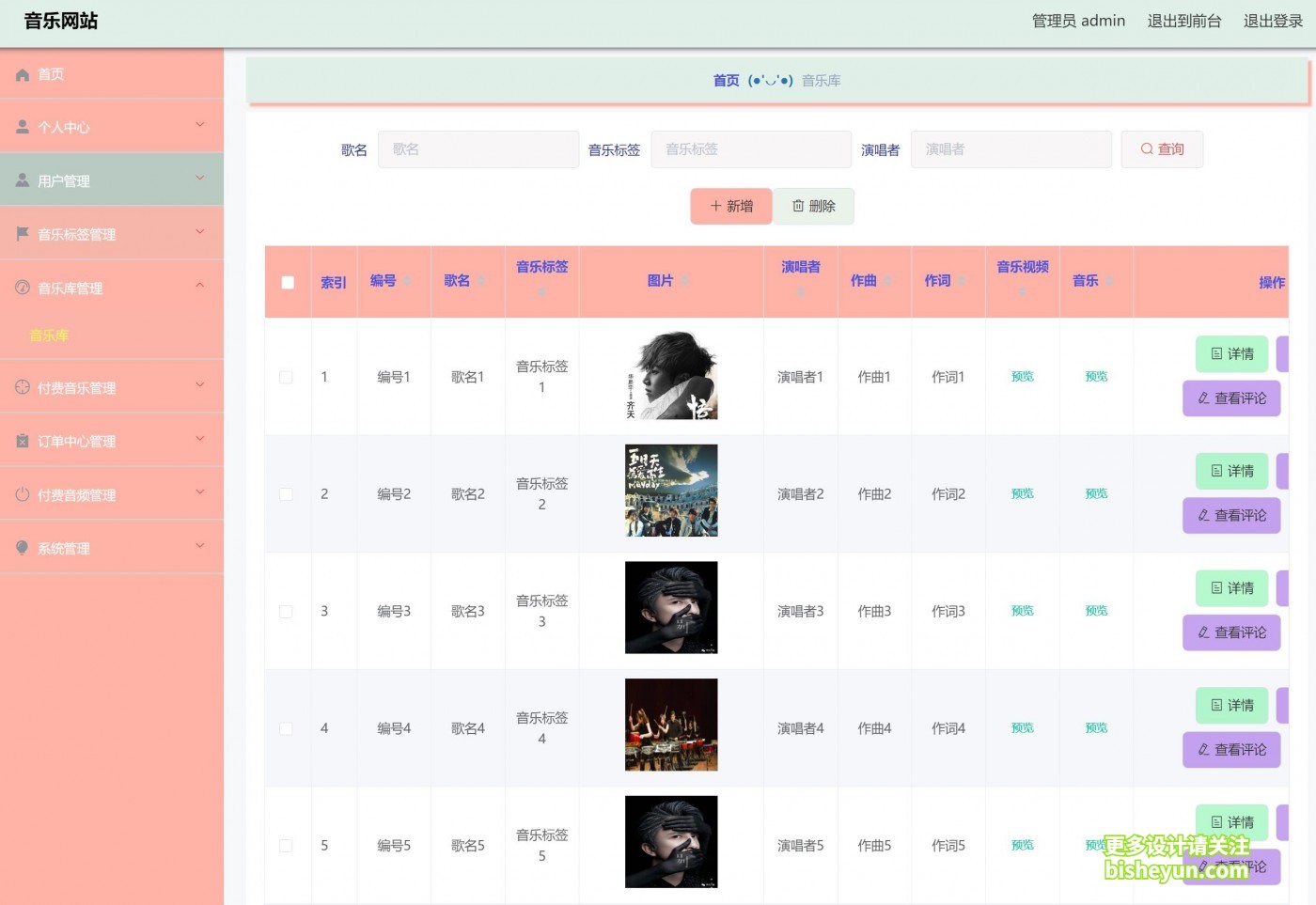The image size is (1316, 905).
Task: Check the checkbox for row 编号1
Action: (x=286, y=377)
